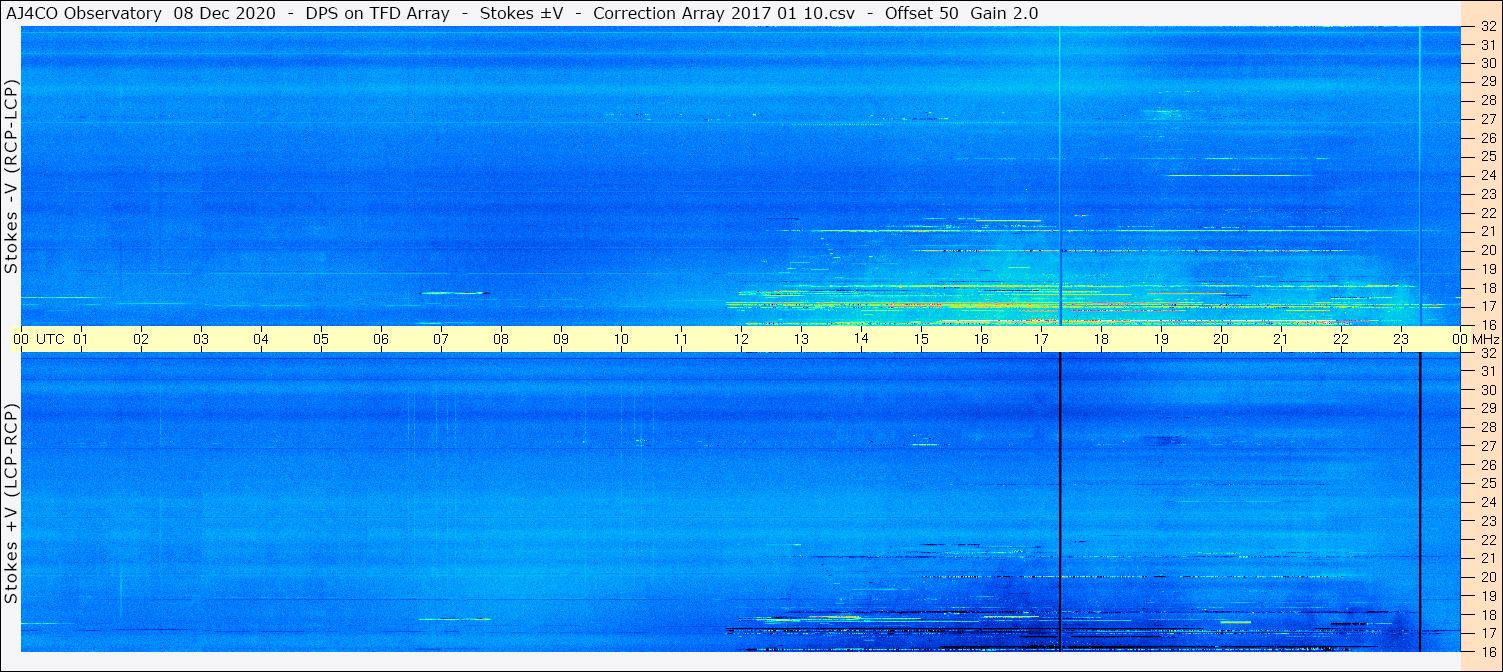Select the 11 hour tick on time axis
1503x672 pixels.
point(681,339)
